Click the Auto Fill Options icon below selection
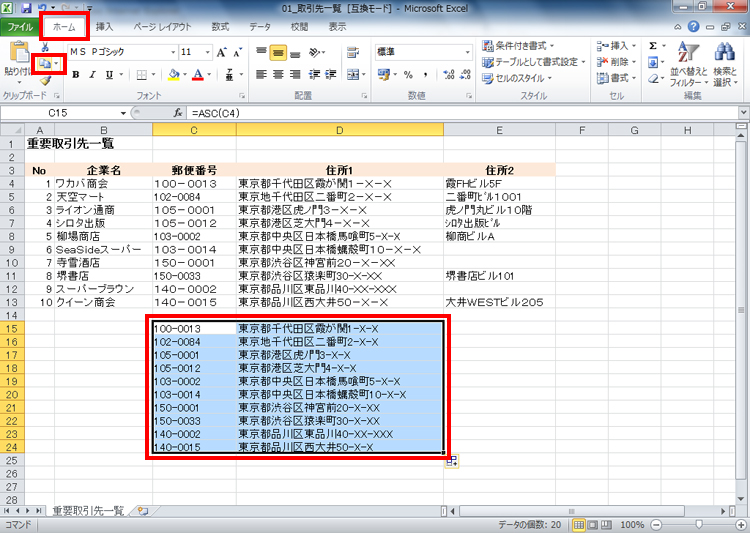Image resolution: width=750 pixels, height=533 pixels. coord(452,461)
